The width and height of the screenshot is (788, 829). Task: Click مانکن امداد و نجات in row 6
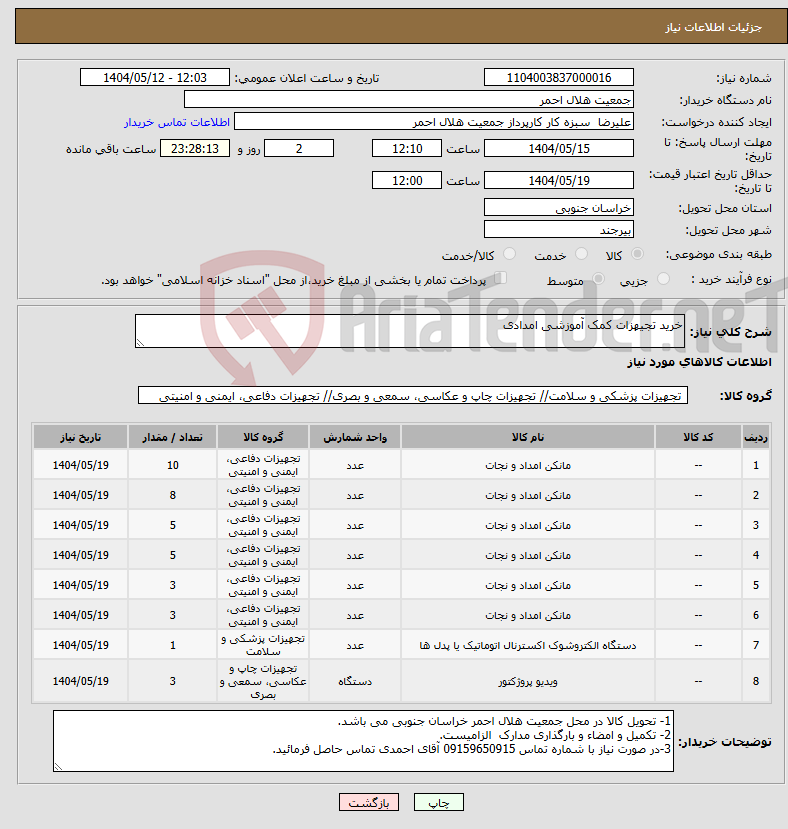pyautogui.click(x=528, y=615)
